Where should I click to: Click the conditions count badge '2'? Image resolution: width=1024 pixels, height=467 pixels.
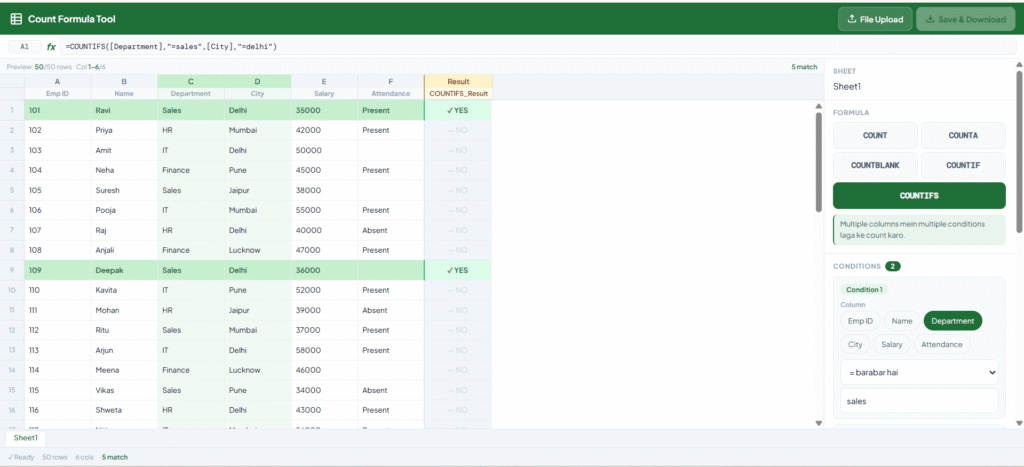coord(893,266)
